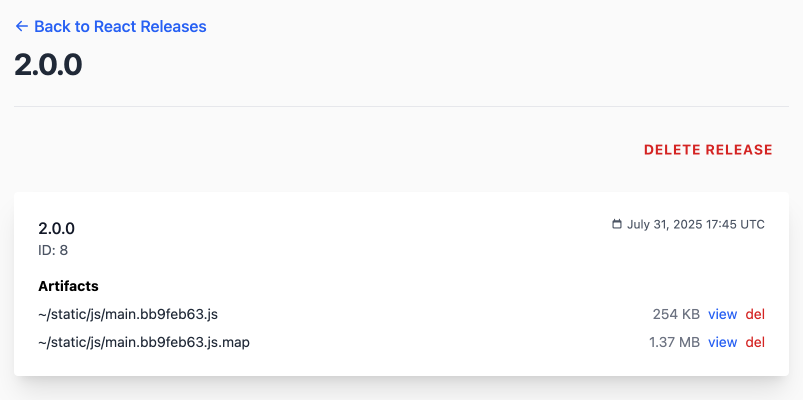This screenshot has width=803, height=400.
Task: Click the left arrow back icon
Action: [x=22, y=26]
